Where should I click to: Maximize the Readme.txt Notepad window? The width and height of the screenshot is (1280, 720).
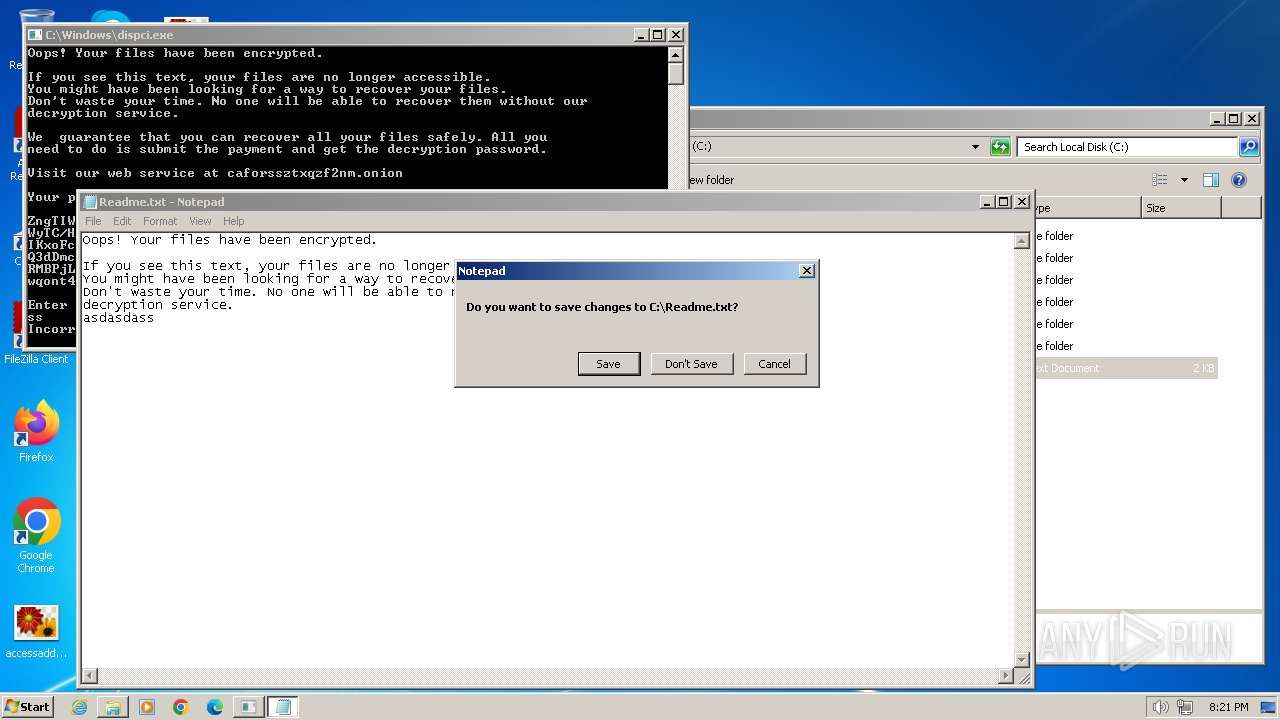pyautogui.click(x=1004, y=202)
